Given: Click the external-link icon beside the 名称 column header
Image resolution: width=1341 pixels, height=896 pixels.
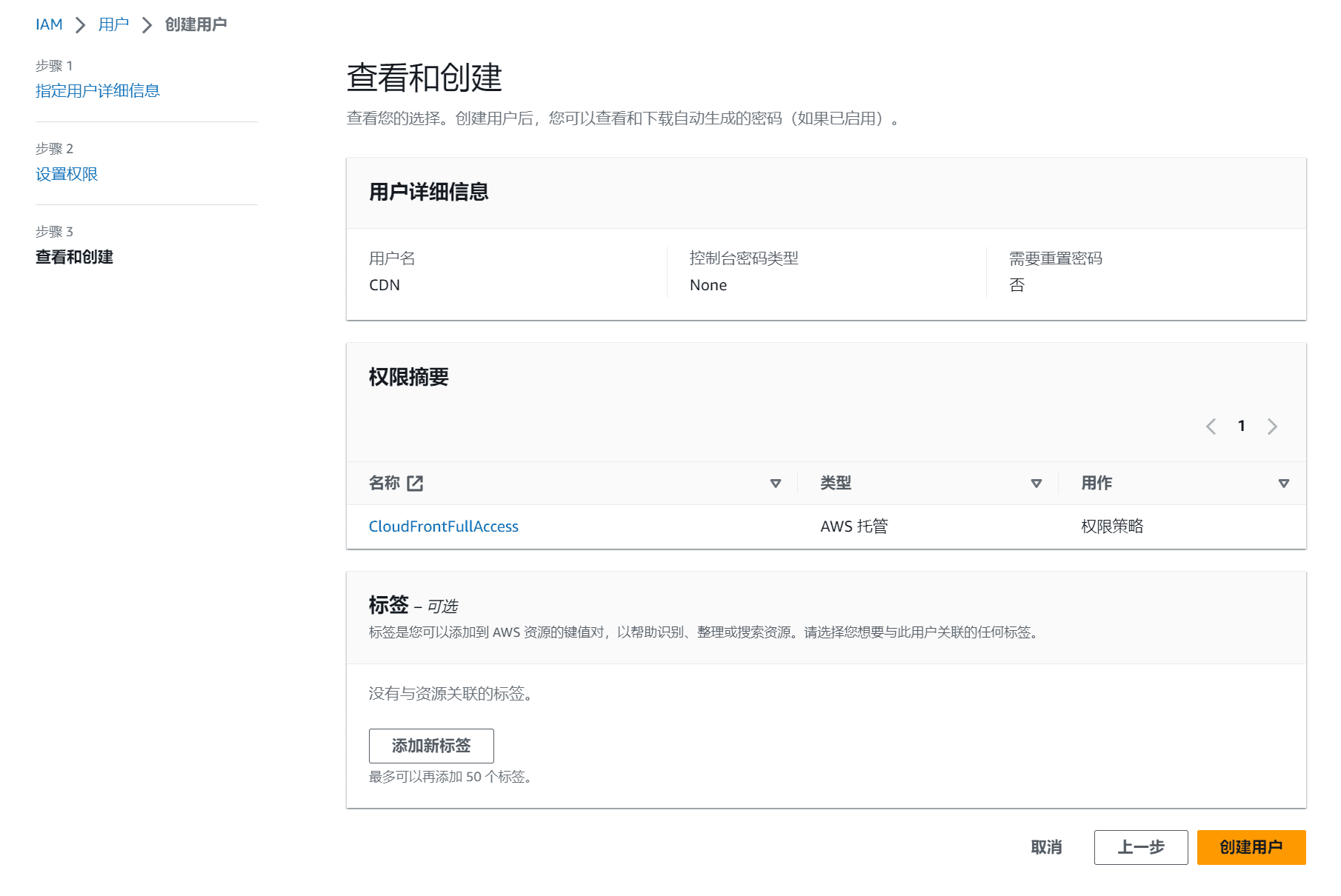Looking at the screenshot, I should 416,483.
